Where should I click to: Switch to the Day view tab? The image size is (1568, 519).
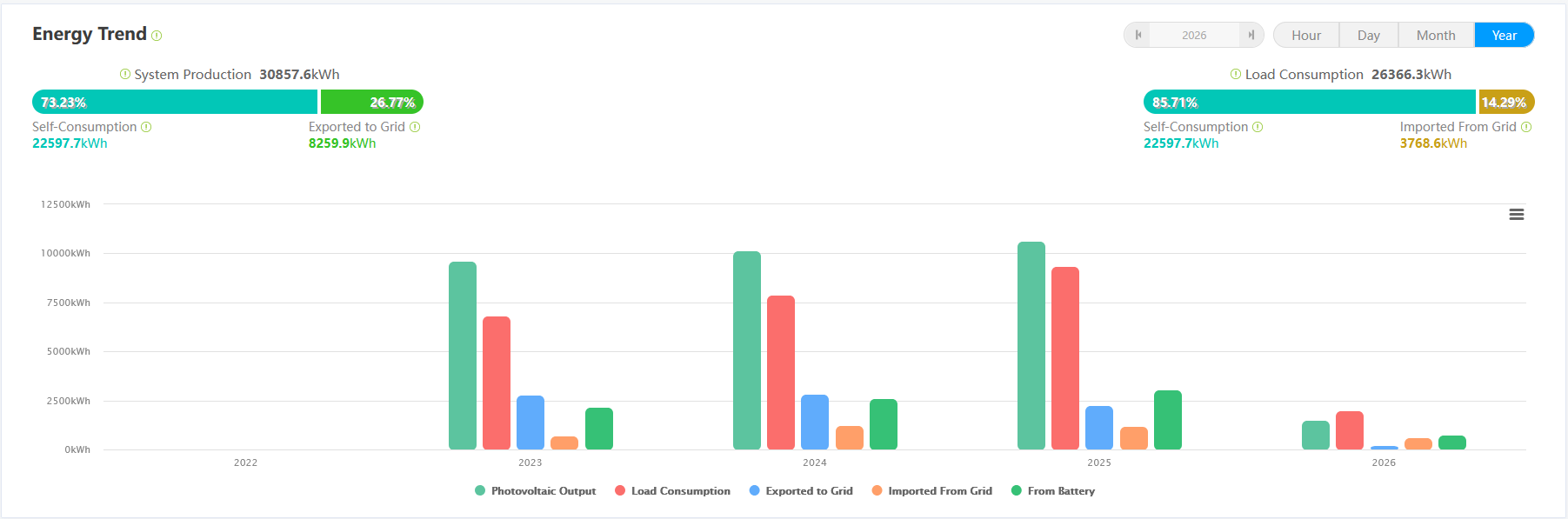pyautogui.click(x=1369, y=36)
